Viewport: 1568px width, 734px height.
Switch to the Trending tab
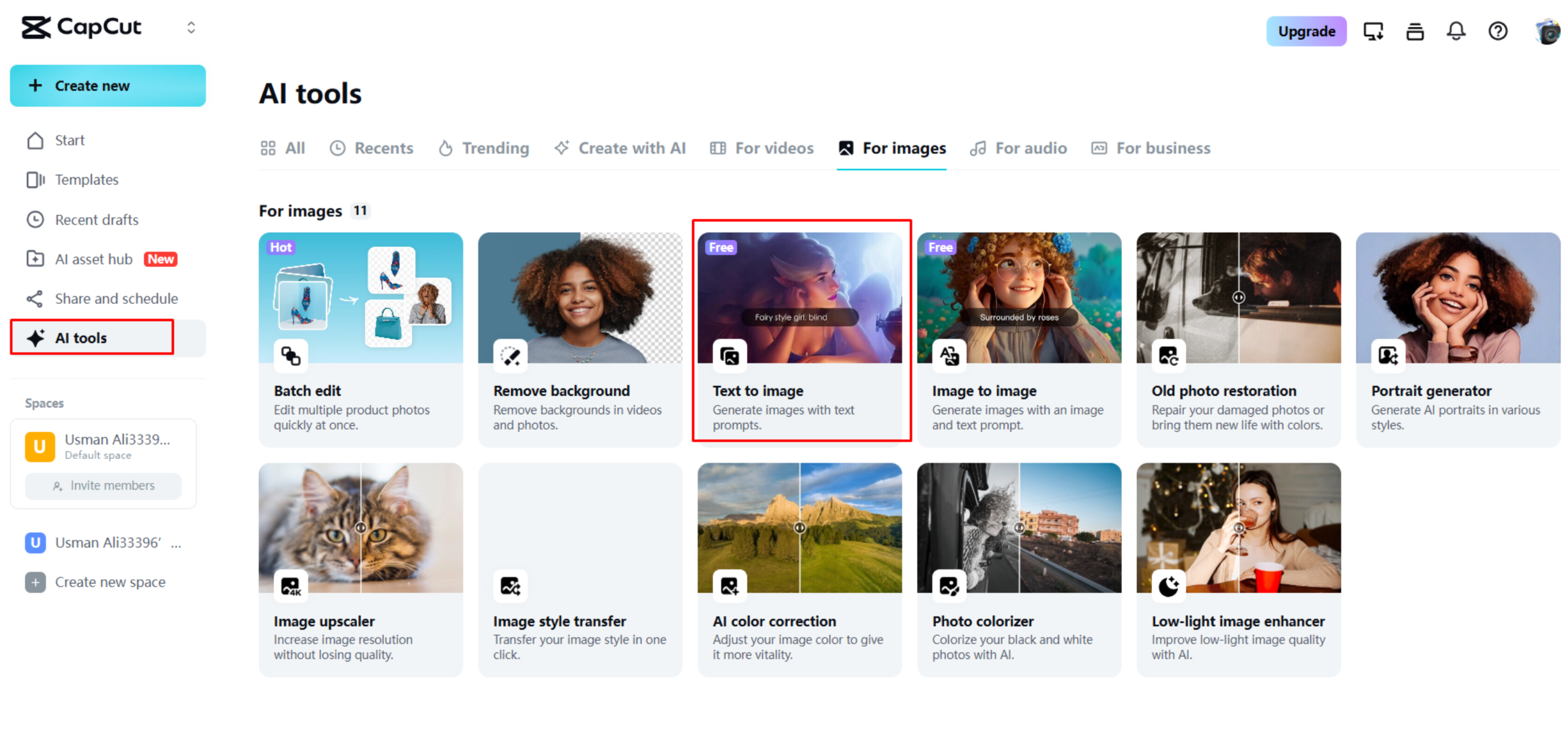(484, 148)
